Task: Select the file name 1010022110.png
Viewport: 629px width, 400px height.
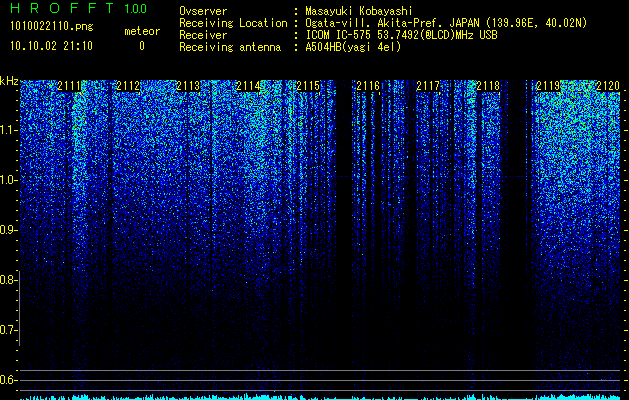Action: point(52,27)
